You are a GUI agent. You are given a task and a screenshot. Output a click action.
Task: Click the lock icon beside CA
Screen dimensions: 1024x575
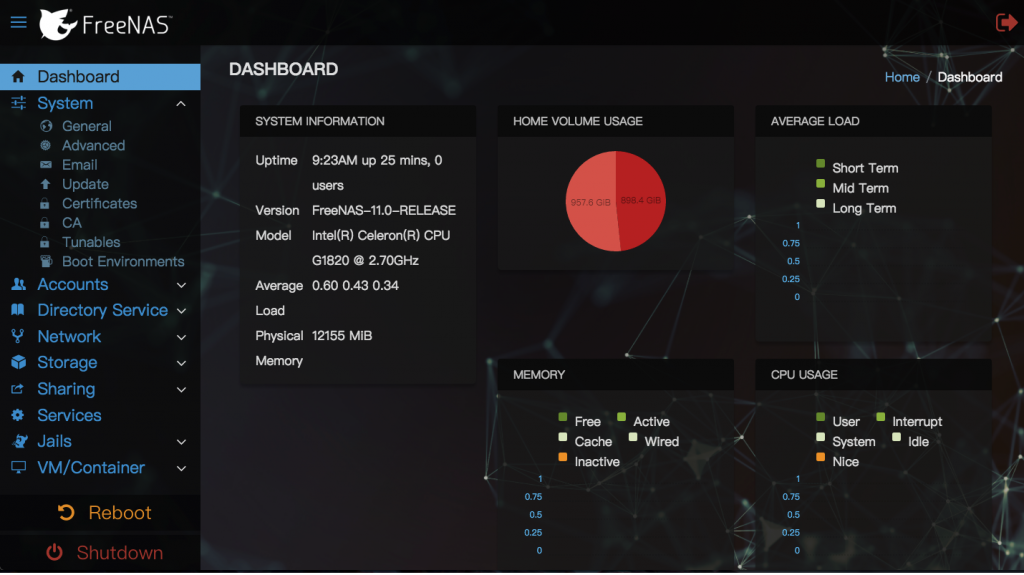pyautogui.click(x=44, y=223)
